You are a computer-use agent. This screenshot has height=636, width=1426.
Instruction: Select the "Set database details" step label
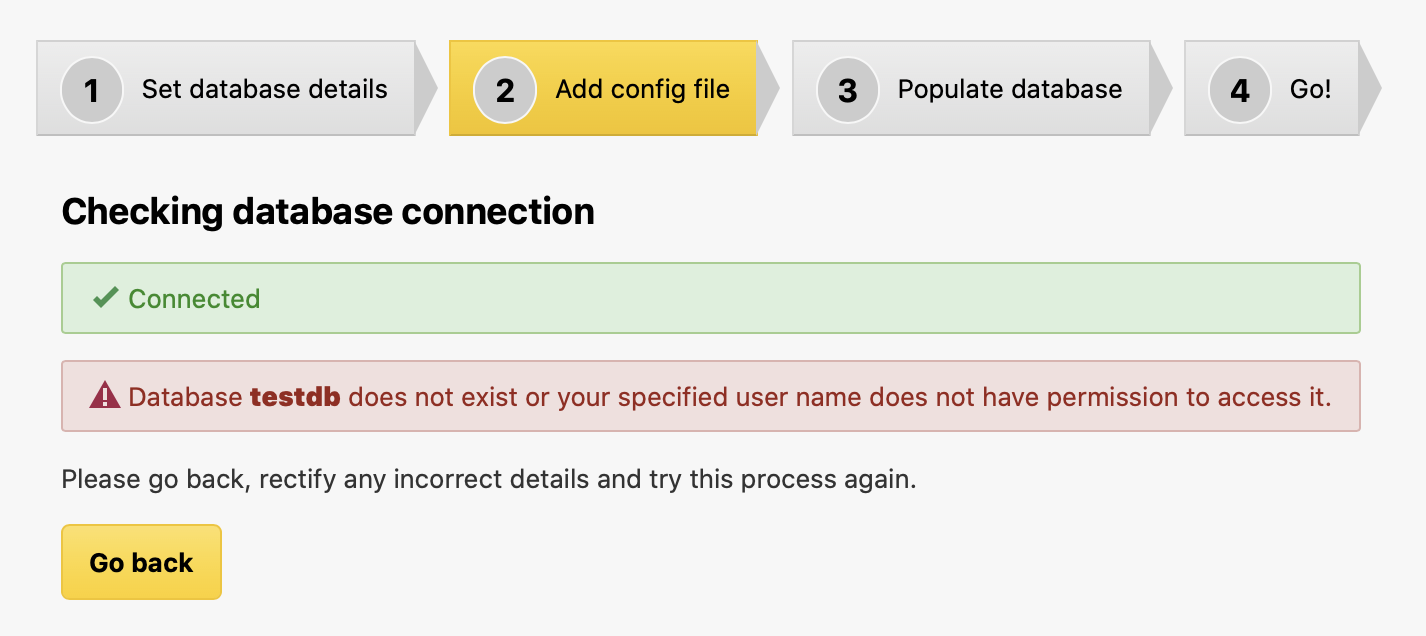pos(265,89)
